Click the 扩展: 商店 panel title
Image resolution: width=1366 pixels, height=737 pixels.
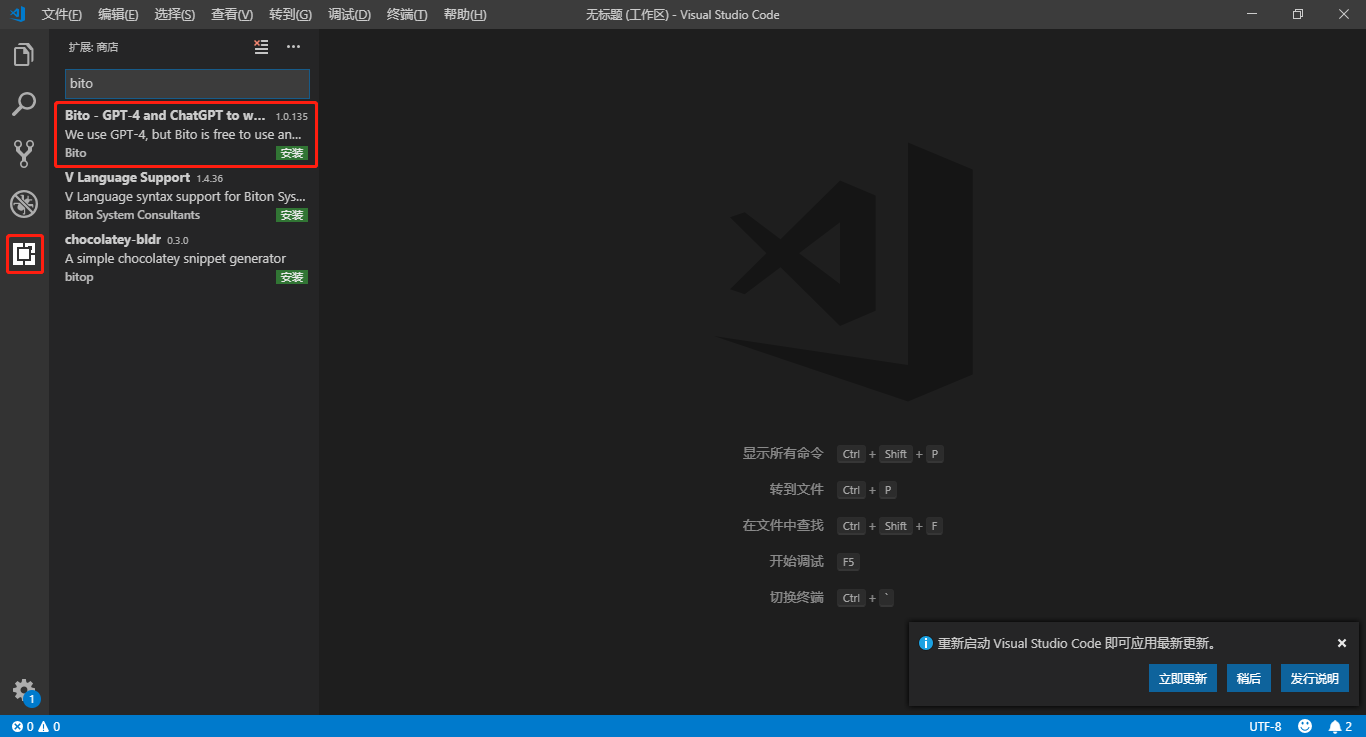click(94, 47)
